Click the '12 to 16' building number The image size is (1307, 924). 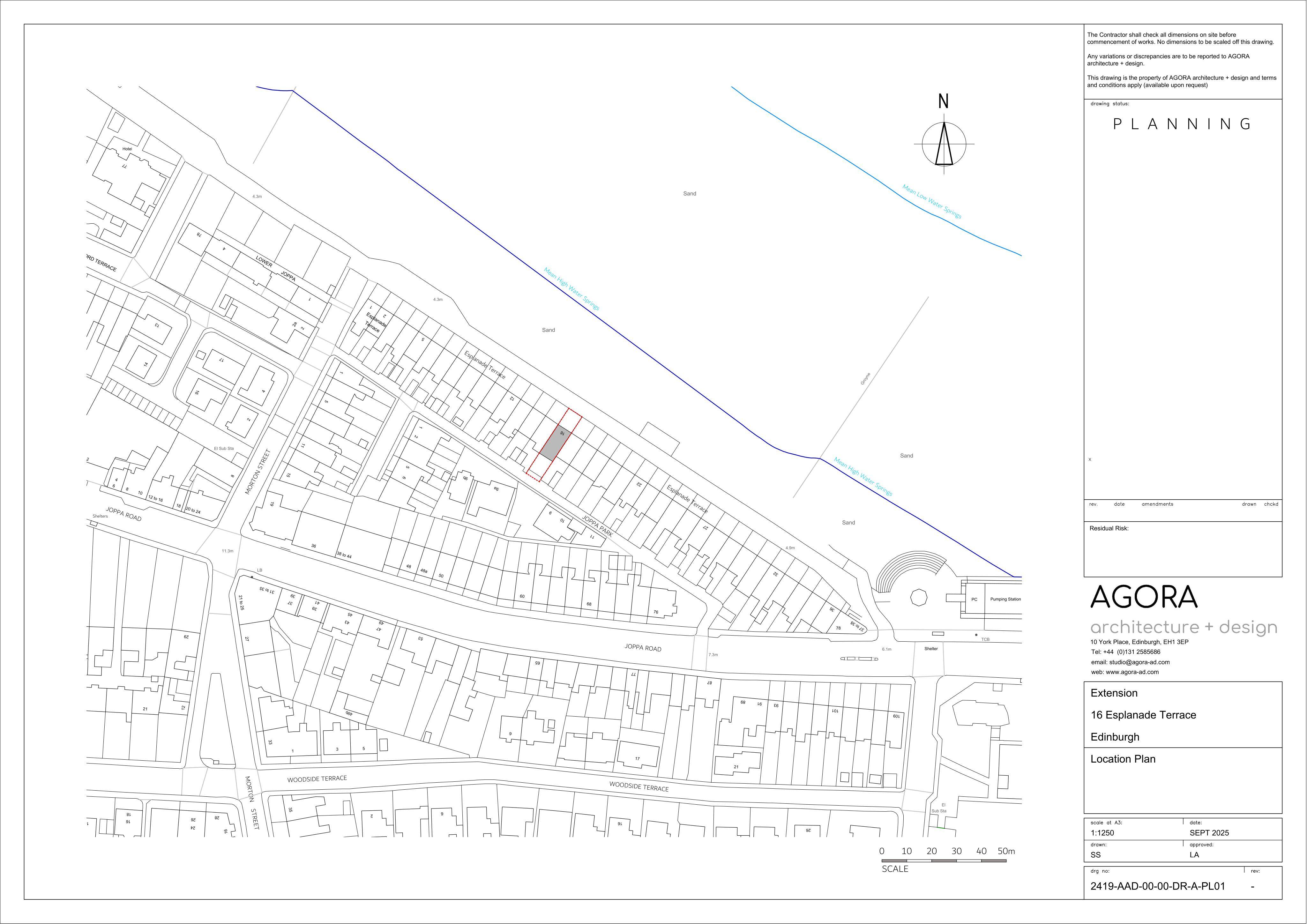point(155,499)
